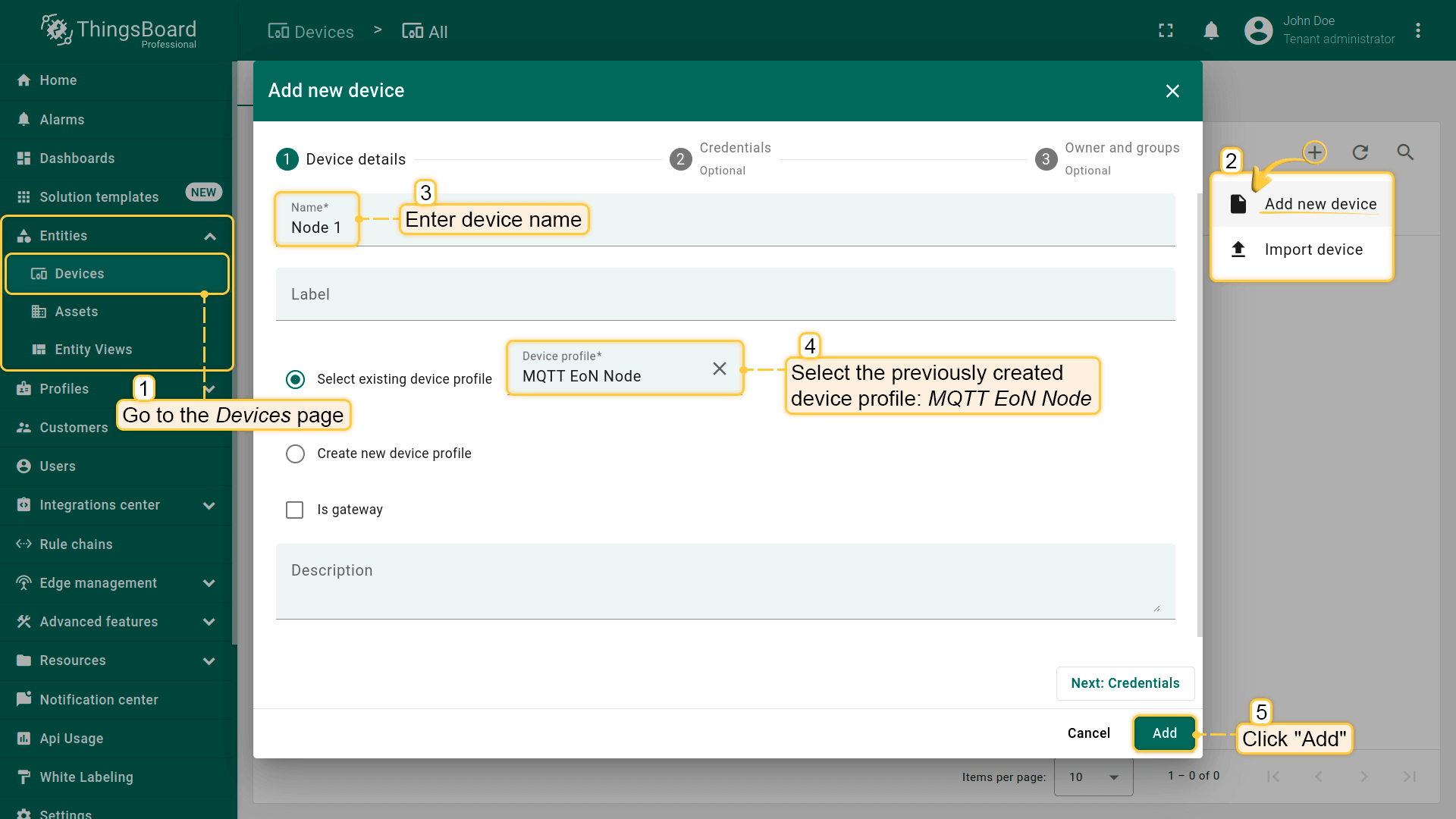Open the user account avatar icon

tap(1258, 31)
